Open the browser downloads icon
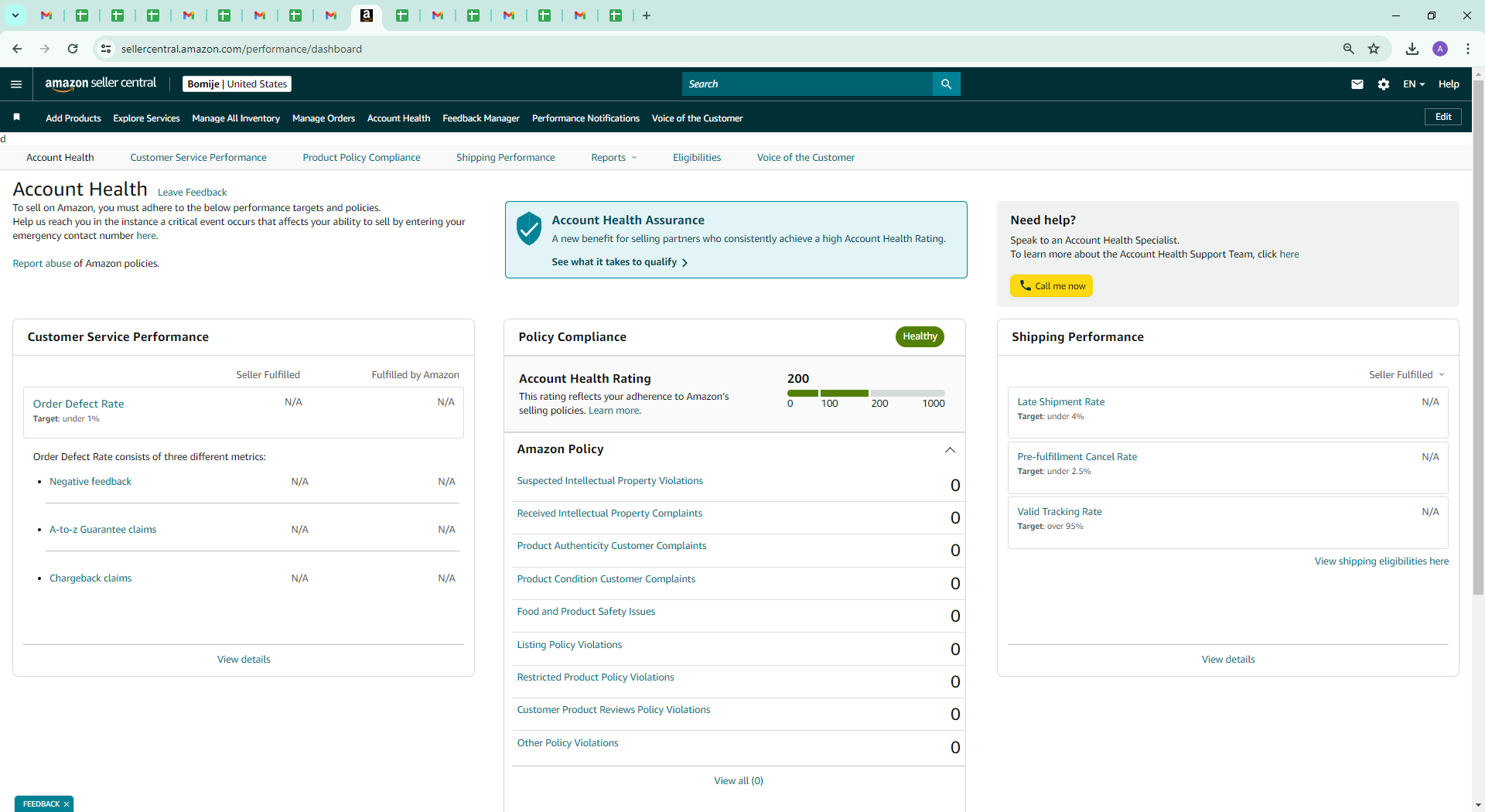Screen dimensions: 1485x812 click(x=1412, y=49)
